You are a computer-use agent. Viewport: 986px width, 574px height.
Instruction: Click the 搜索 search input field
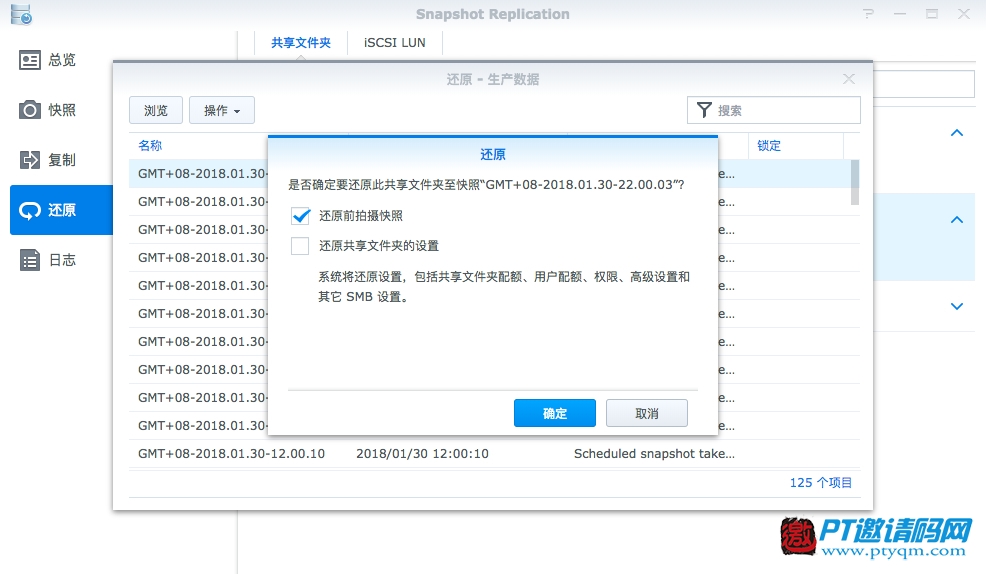pyautogui.click(x=773, y=111)
